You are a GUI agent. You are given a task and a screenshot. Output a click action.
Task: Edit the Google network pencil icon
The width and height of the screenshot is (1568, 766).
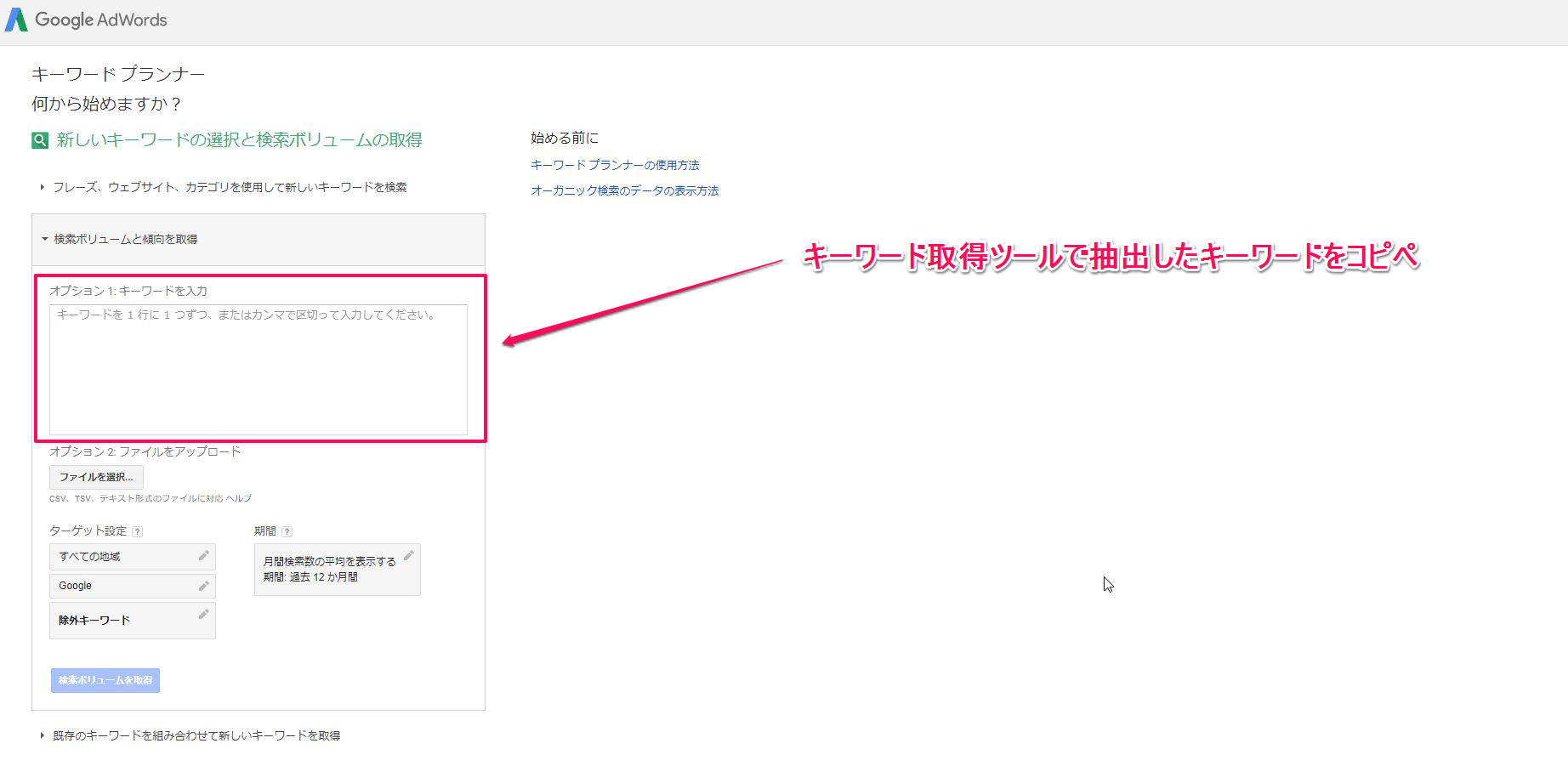click(x=203, y=586)
